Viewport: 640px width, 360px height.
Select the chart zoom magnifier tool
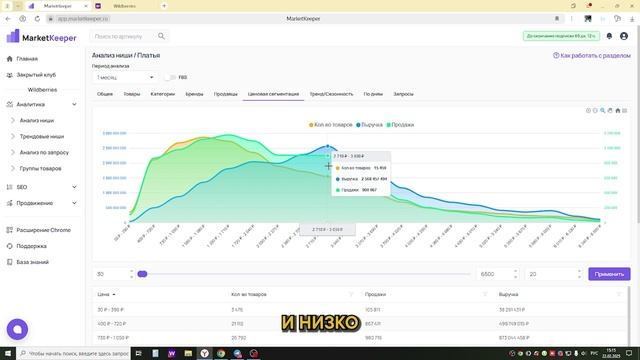(602, 111)
